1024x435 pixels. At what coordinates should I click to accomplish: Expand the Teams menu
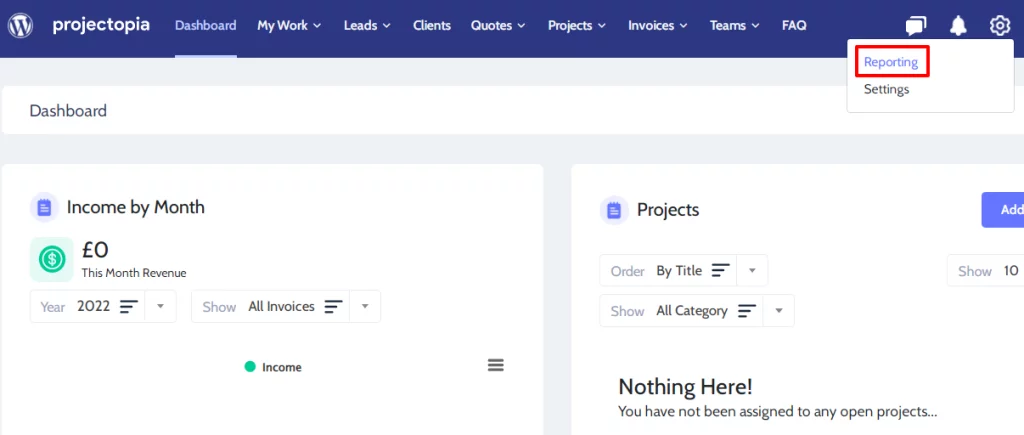735,25
